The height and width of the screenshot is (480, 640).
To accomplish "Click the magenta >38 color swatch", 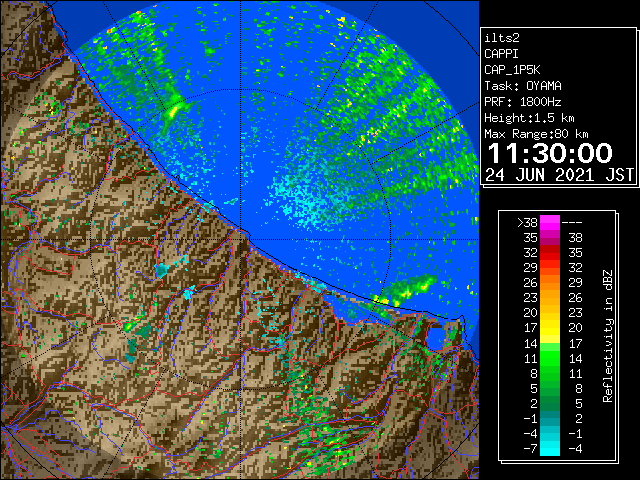I will click(x=550, y=222).
